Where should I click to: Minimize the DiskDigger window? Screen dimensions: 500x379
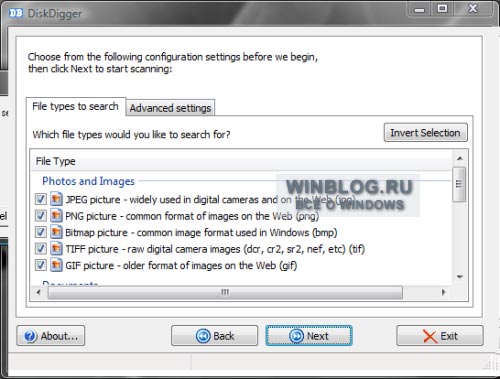[419, 9]
